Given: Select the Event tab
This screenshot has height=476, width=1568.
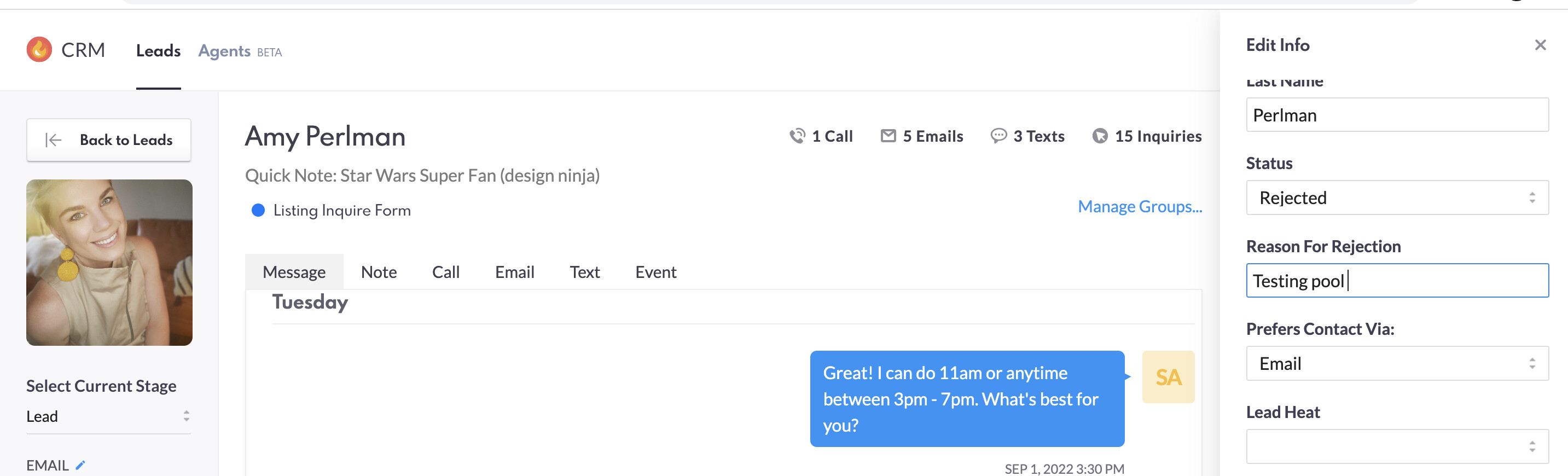Looking at the screenshot, I should tap(655, 272).
